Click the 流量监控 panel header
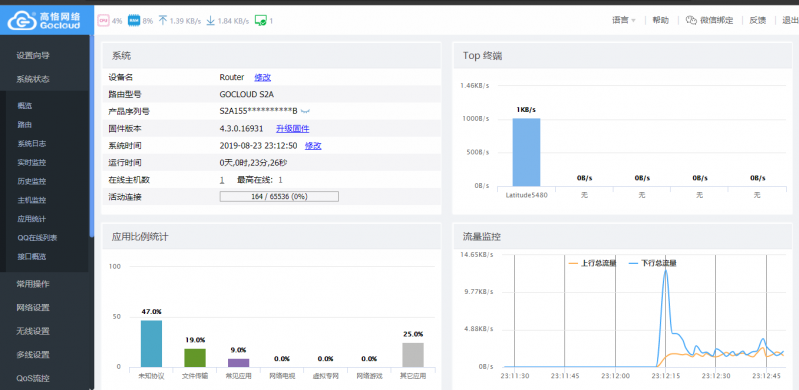Screen dimensions: 799x390 [x=623, y=237]
